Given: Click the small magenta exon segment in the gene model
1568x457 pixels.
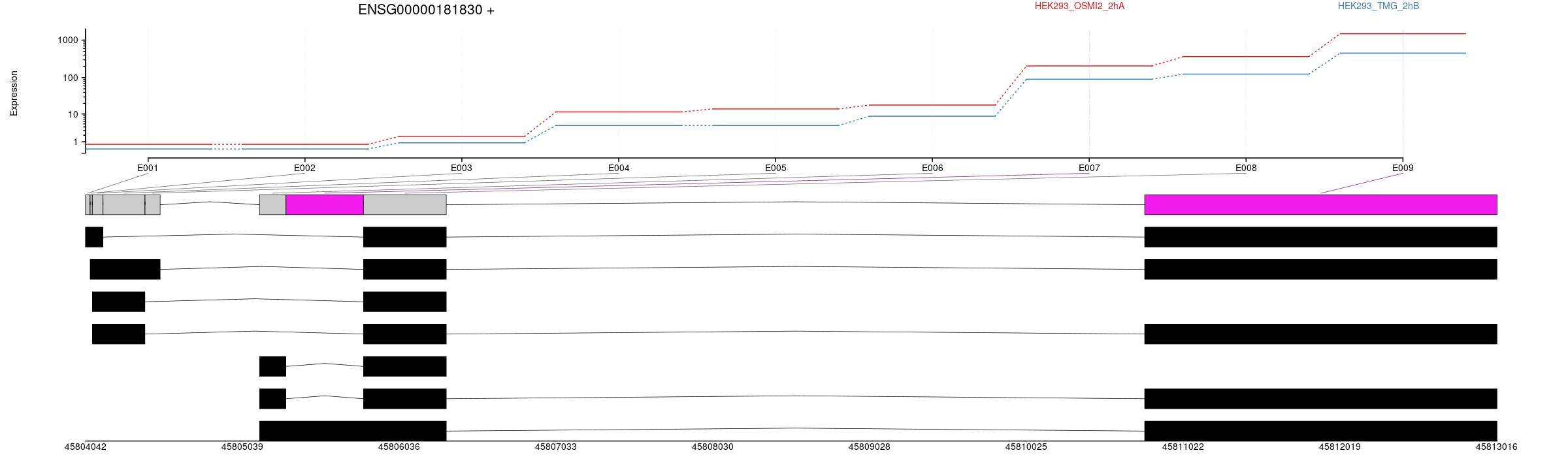Looking at the screenshot, I should click(x=325, y=204).
